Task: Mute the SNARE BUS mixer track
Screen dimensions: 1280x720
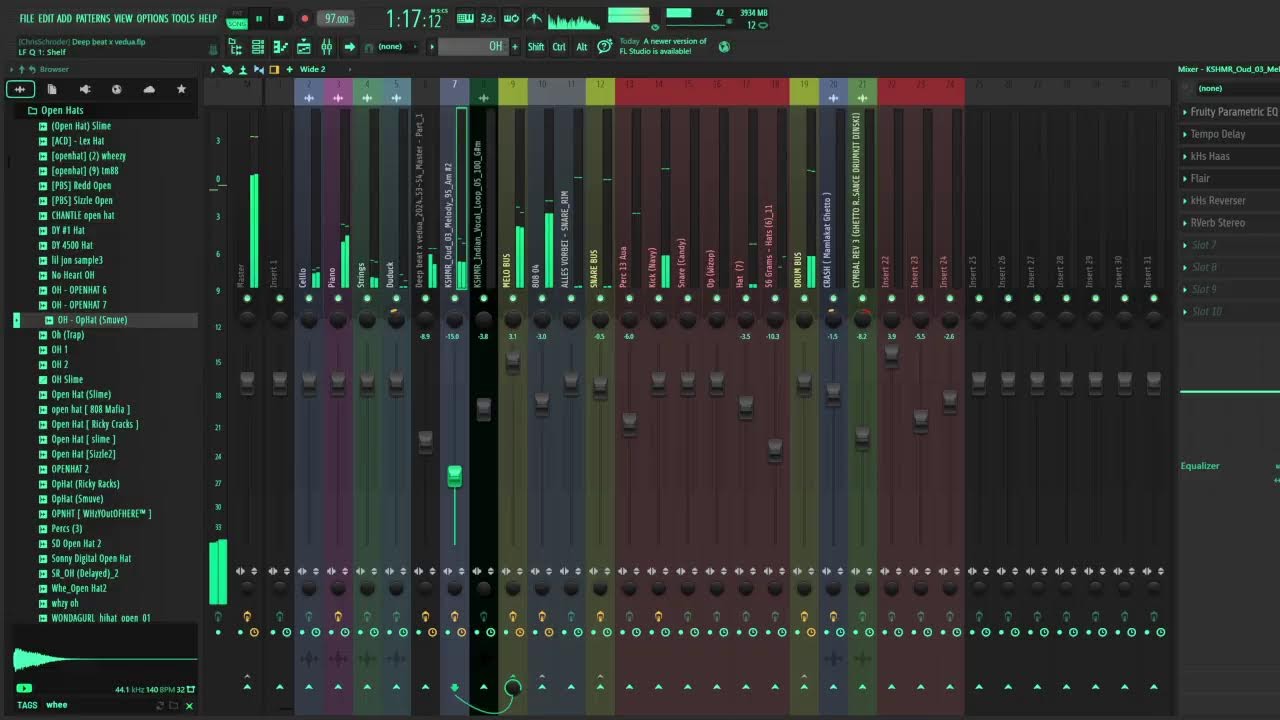Action: (x=600, y=298)
